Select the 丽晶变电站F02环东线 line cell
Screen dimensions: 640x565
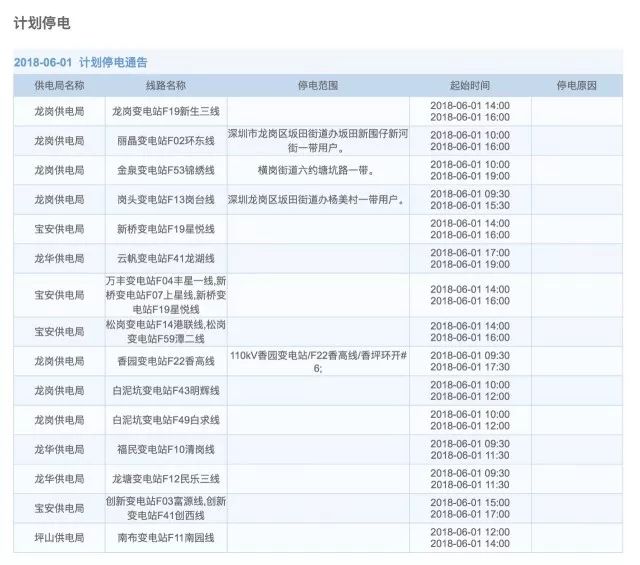coord(166,140)
